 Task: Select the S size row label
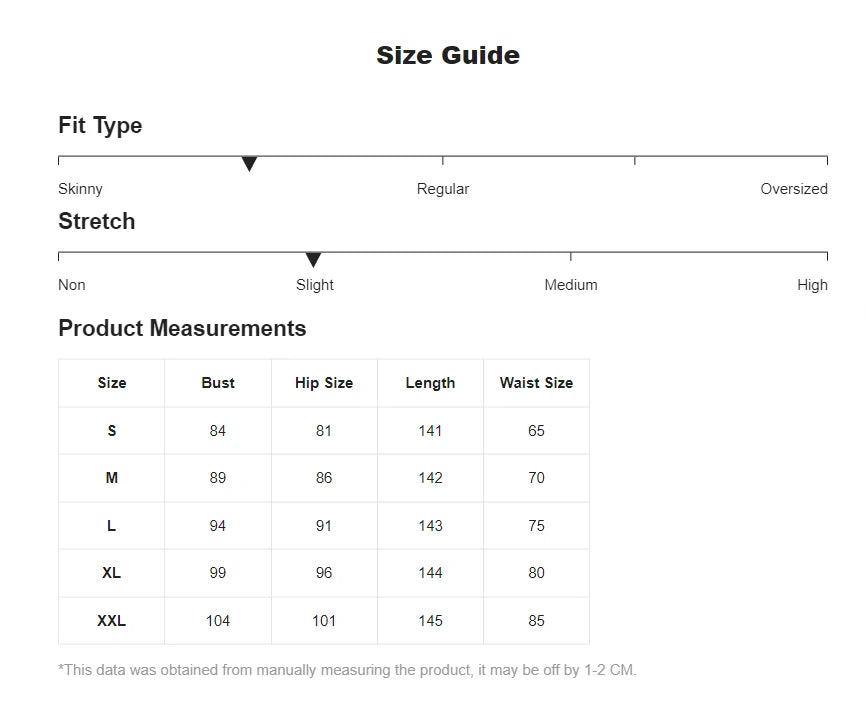pos(112,431)
